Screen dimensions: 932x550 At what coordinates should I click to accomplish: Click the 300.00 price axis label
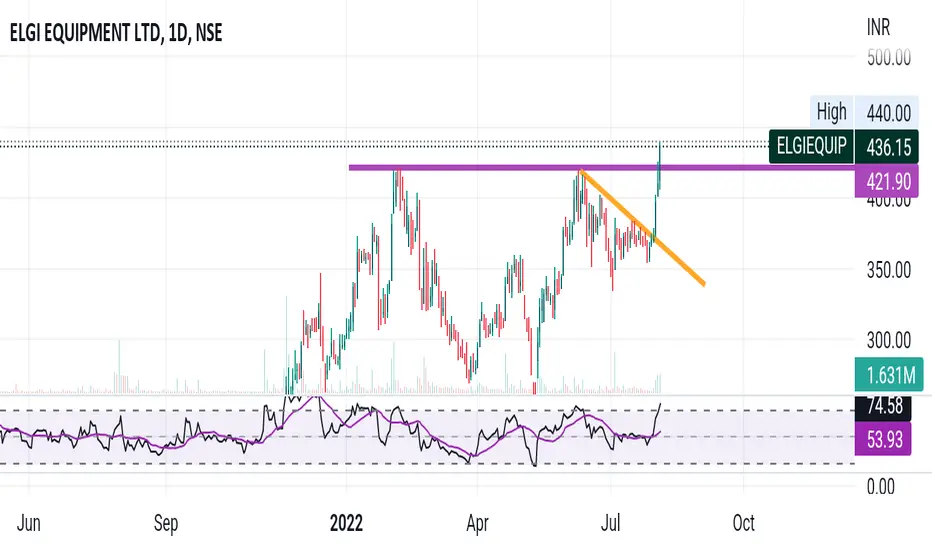[889, 341]
